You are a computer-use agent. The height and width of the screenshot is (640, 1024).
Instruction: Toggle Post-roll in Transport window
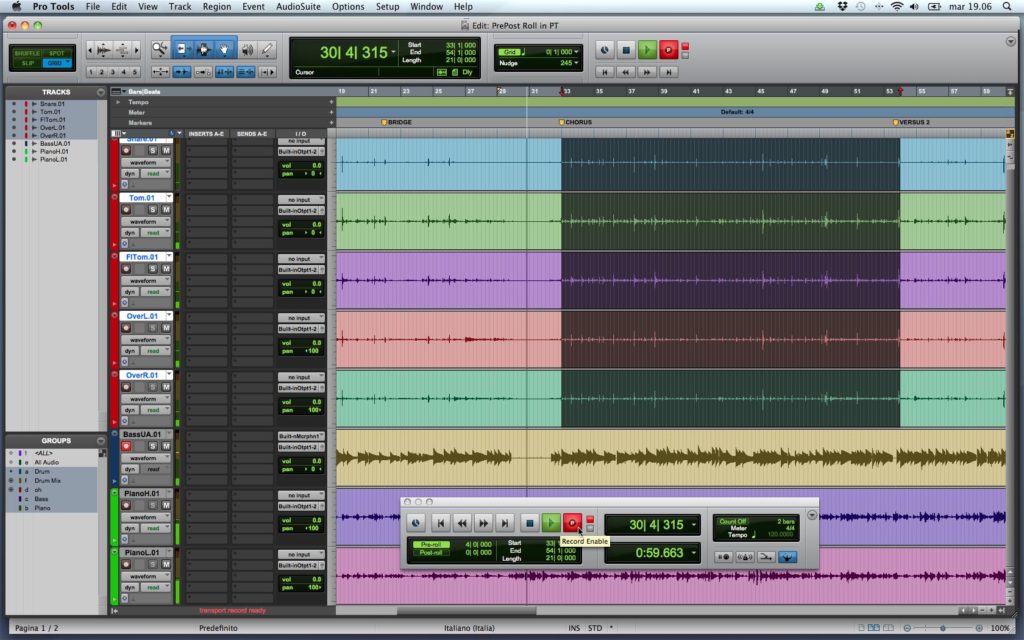(x=431, y=552)
